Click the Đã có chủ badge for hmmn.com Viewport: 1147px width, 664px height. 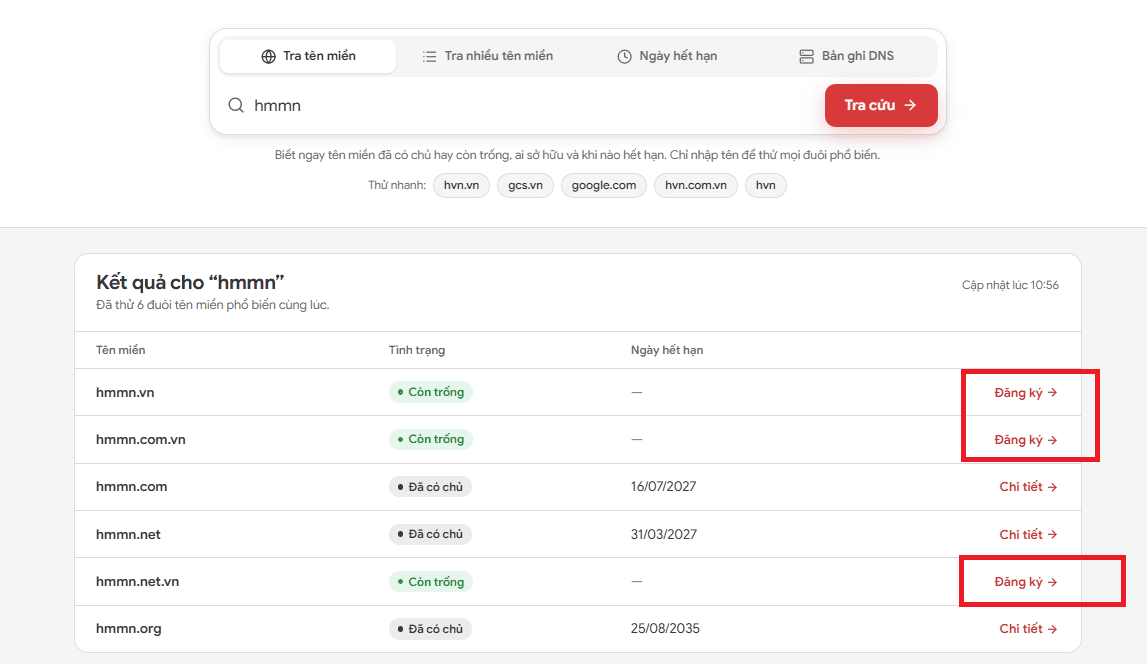pyautogui.click(x=430, y=487)
